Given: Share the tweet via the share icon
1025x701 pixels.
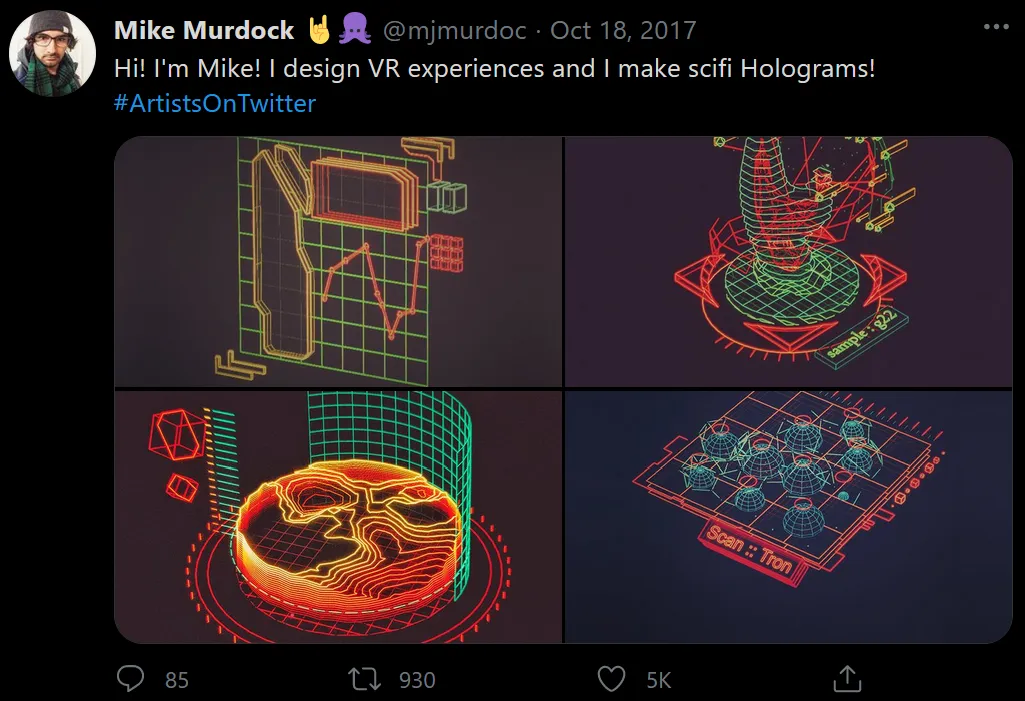Looking at the screenshot, I should (x=847, y=679).
